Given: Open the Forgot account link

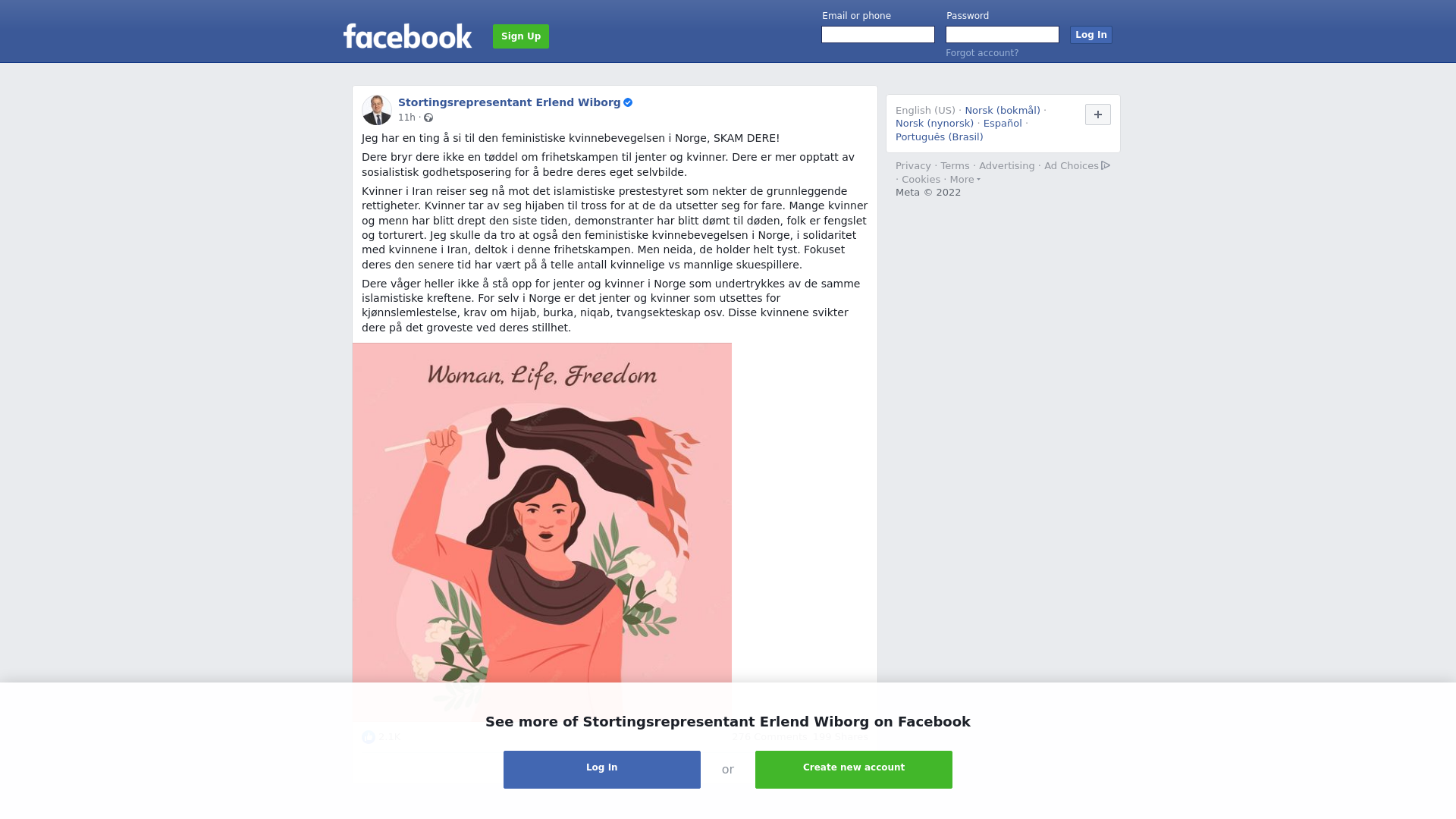Looking at the screenshot, I should (982, 53).
